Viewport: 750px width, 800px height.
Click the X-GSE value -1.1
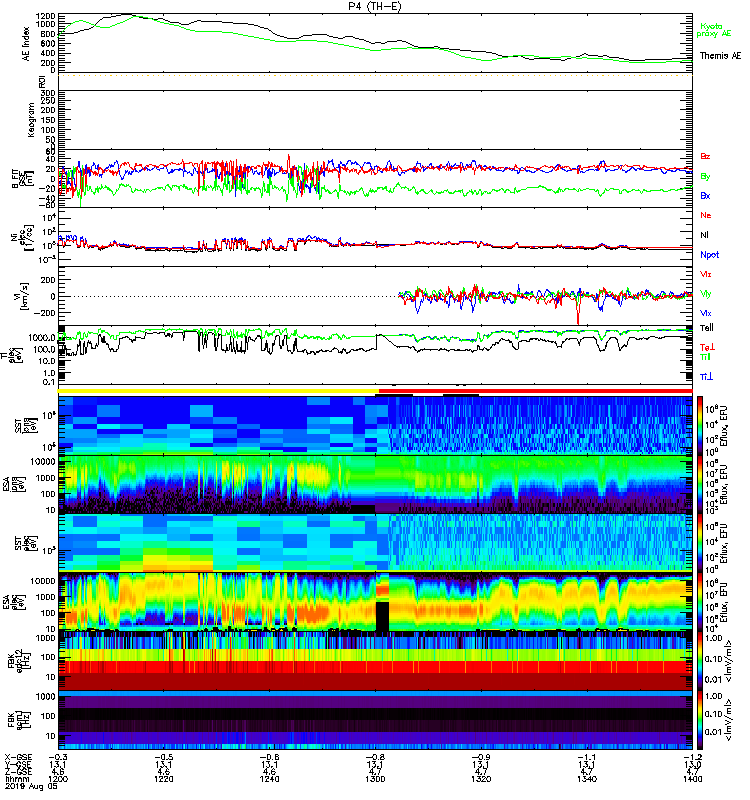tap(587, 758)
